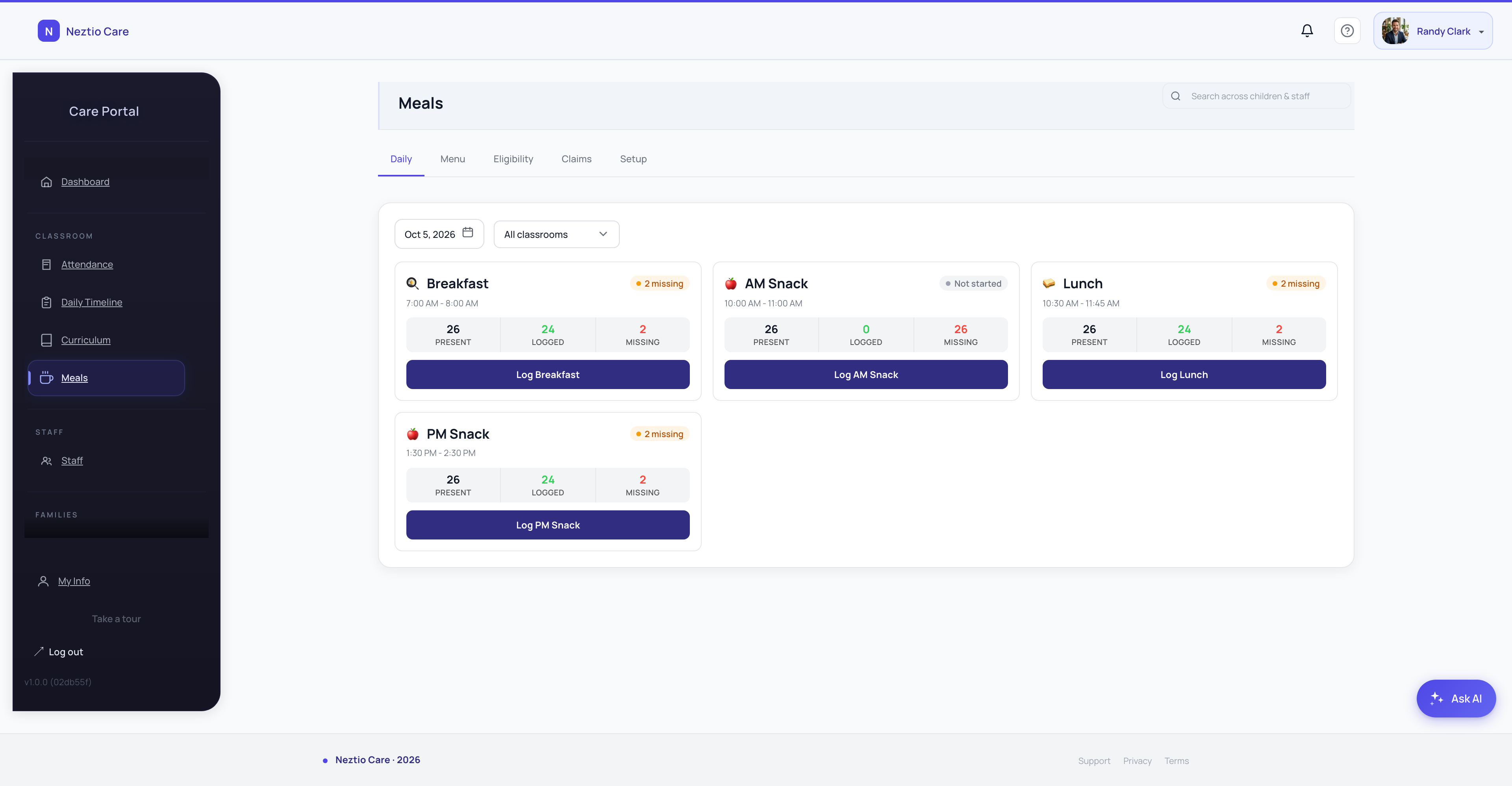The height and width of the screenshot is (786, 1512).
Task: Click the Neztio Care logo icon
Action: pos(49,31)
